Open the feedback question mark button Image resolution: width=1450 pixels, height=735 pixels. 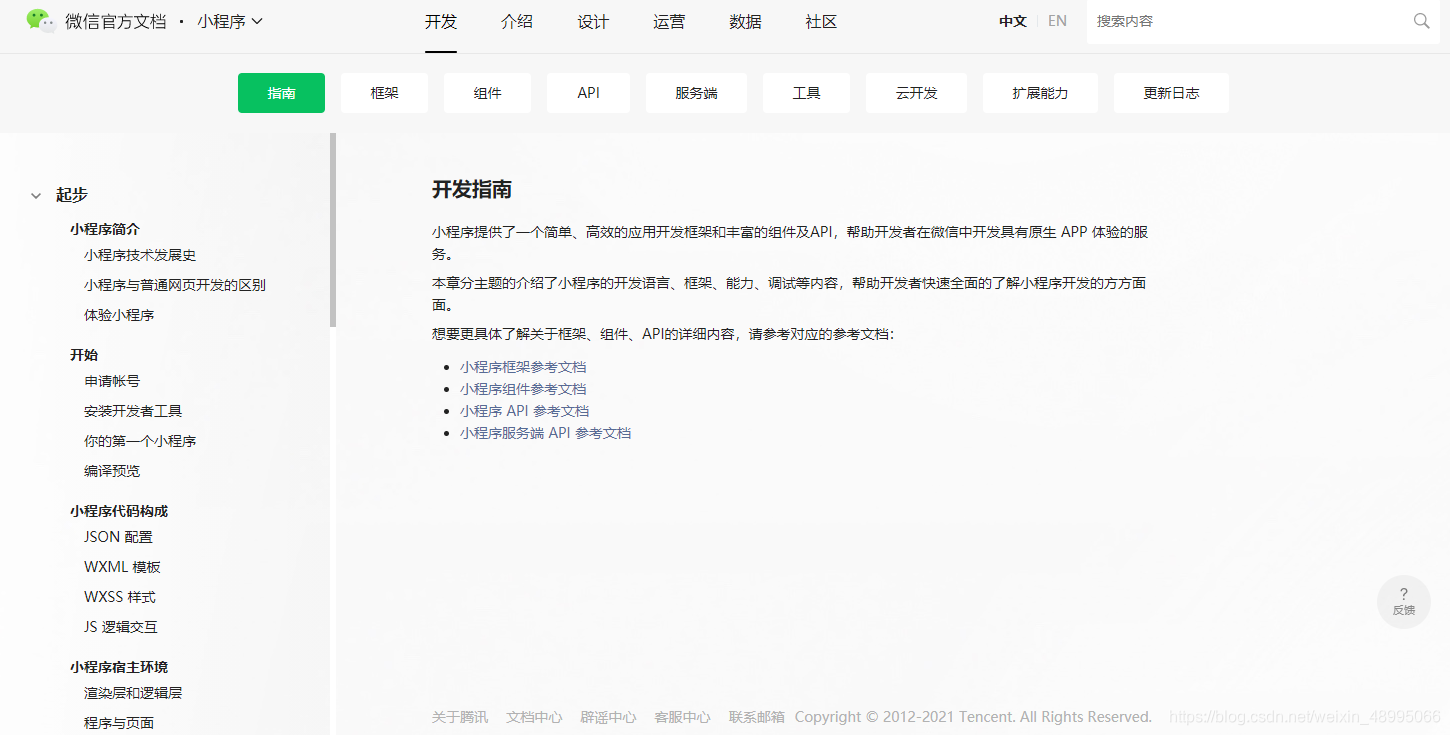pyautogui.click(x=1404, y=602)
